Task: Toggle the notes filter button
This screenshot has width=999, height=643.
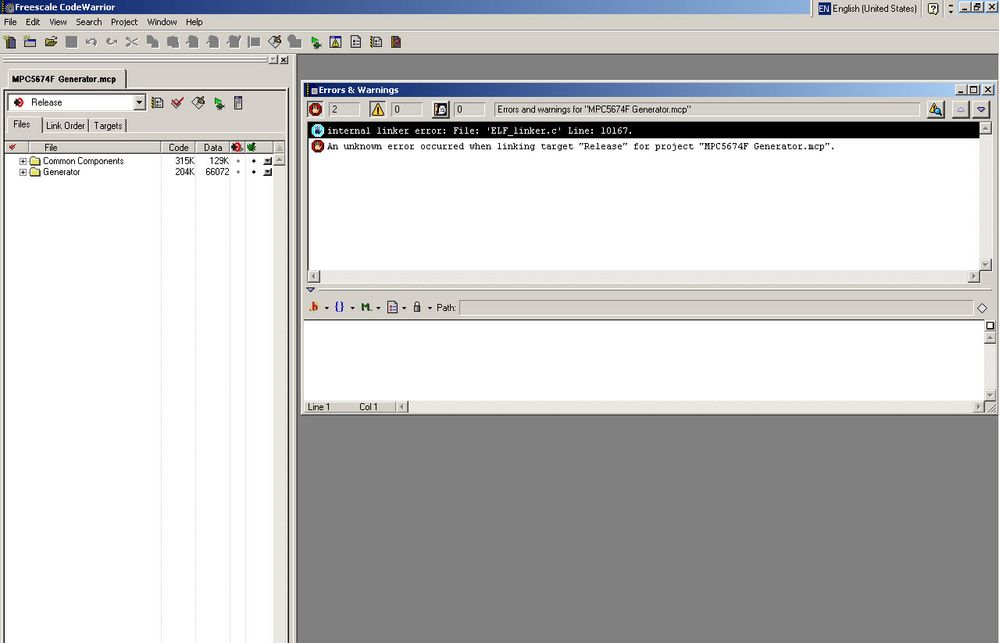Action: coord(441,110)
